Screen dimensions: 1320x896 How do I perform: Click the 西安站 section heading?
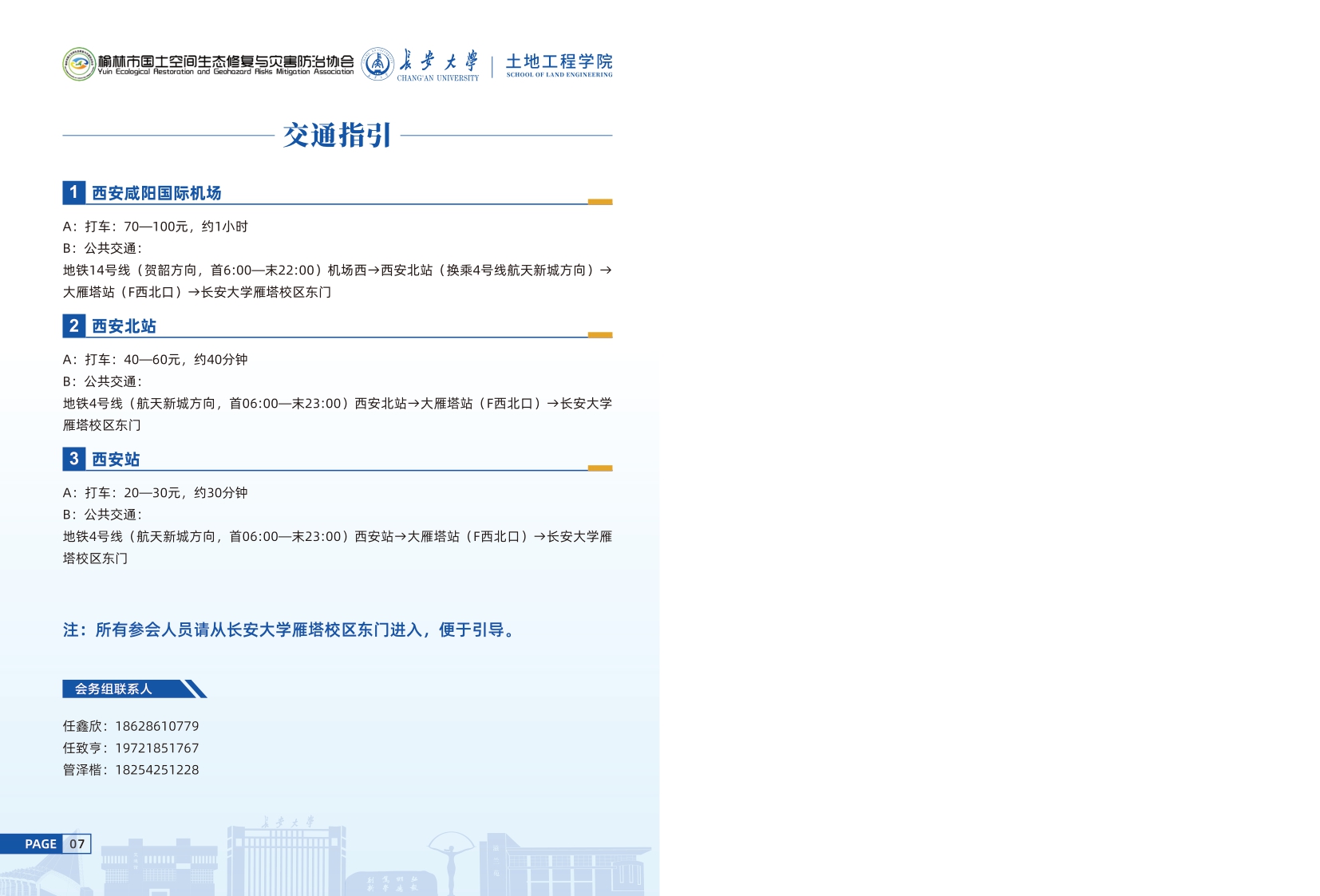click(116, 460)
